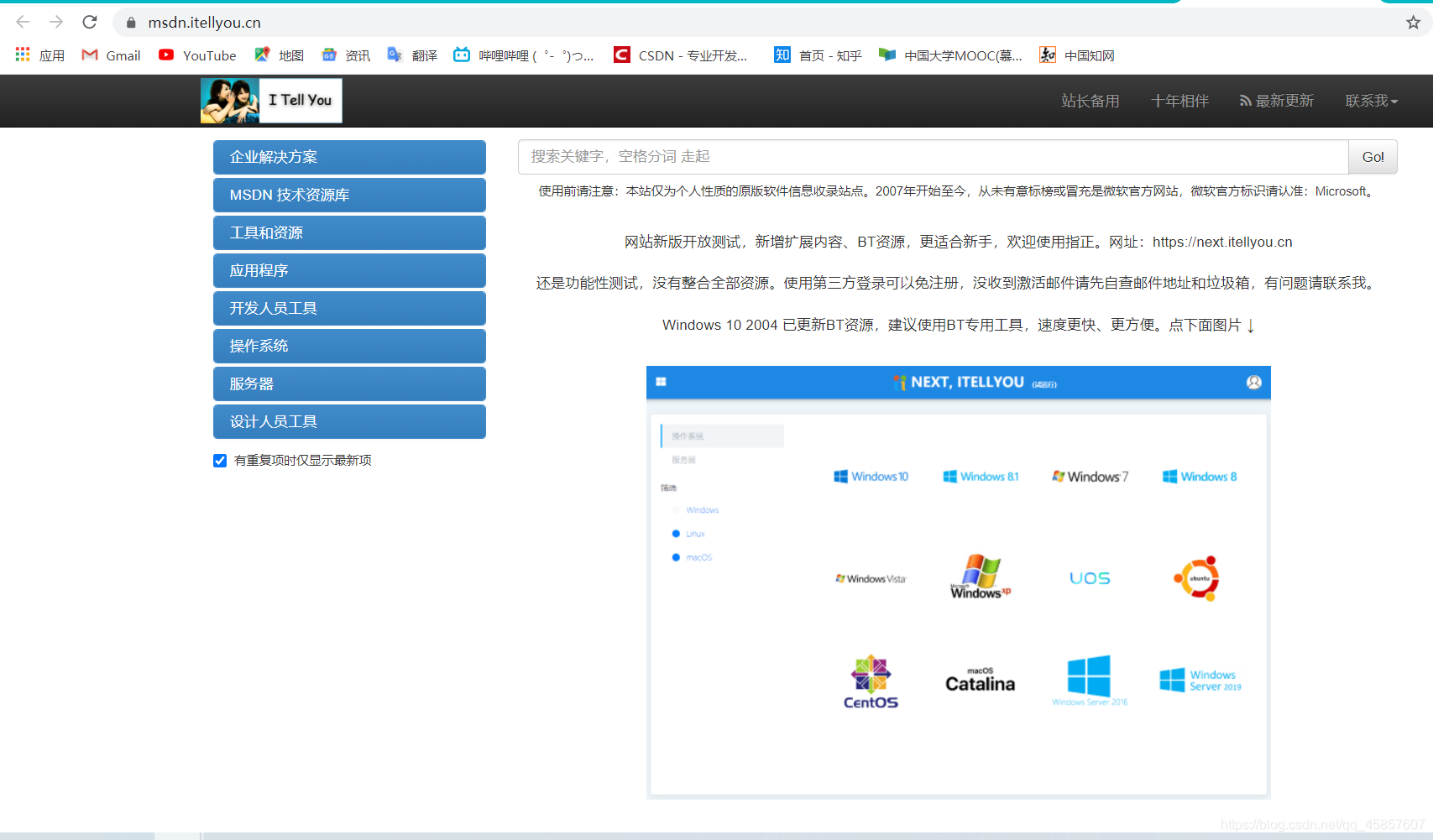Click the browser address bar URL
The image size is (1433, 840).
pyautogui.click(x=204, y=23)
